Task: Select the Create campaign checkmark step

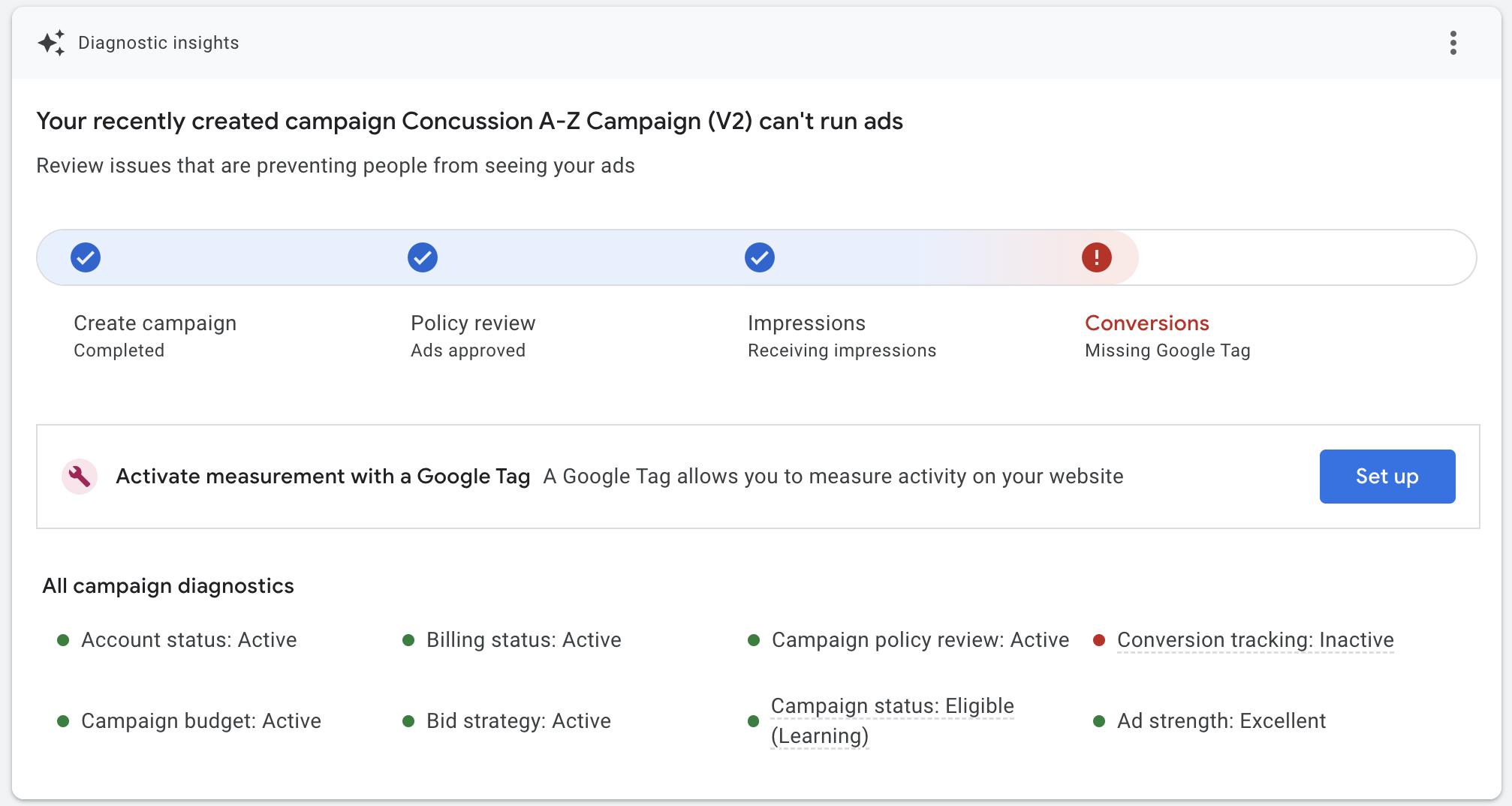Action: point(86,257)
